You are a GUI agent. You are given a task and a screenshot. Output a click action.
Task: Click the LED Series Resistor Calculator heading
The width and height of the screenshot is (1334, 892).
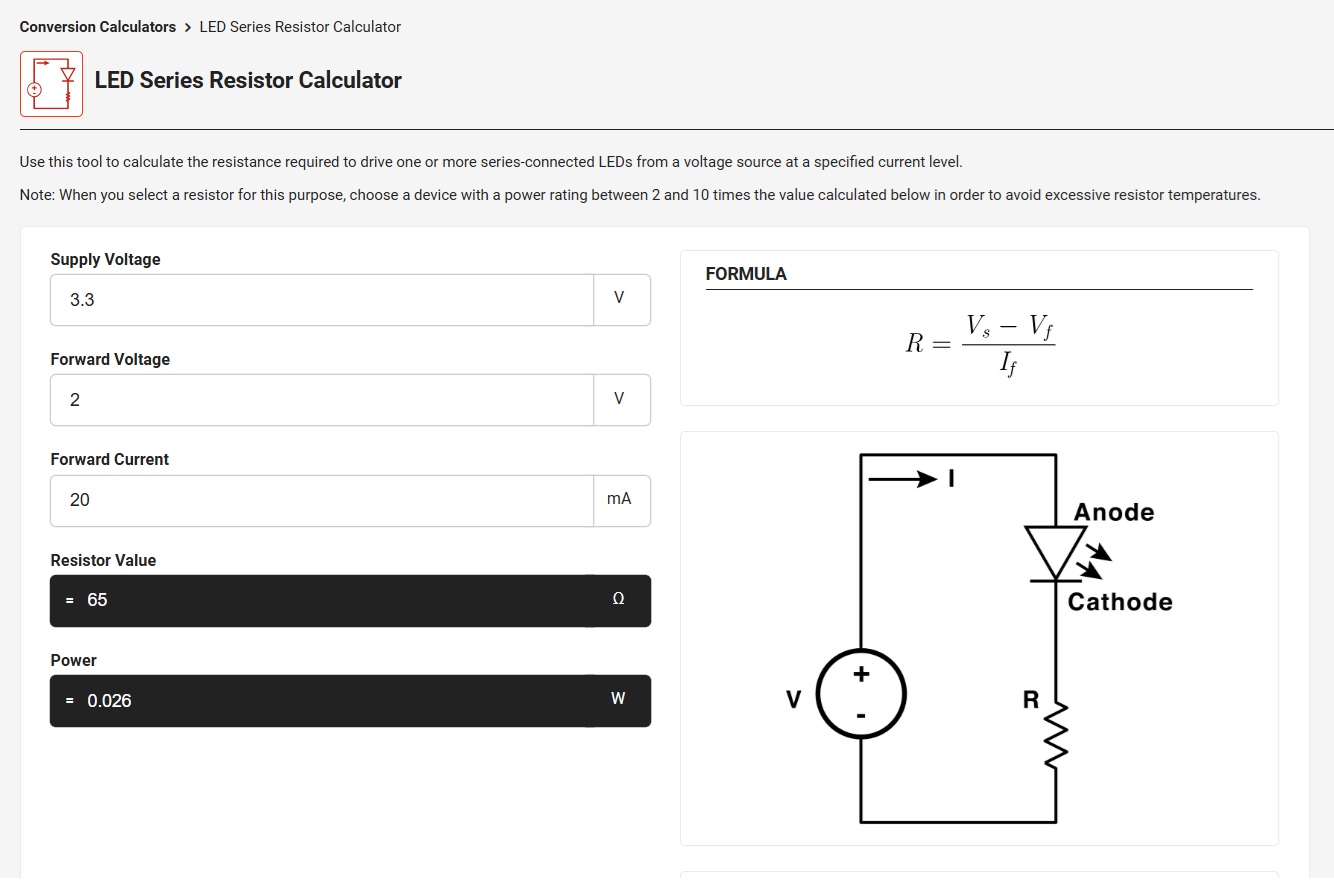coord(248,81)
